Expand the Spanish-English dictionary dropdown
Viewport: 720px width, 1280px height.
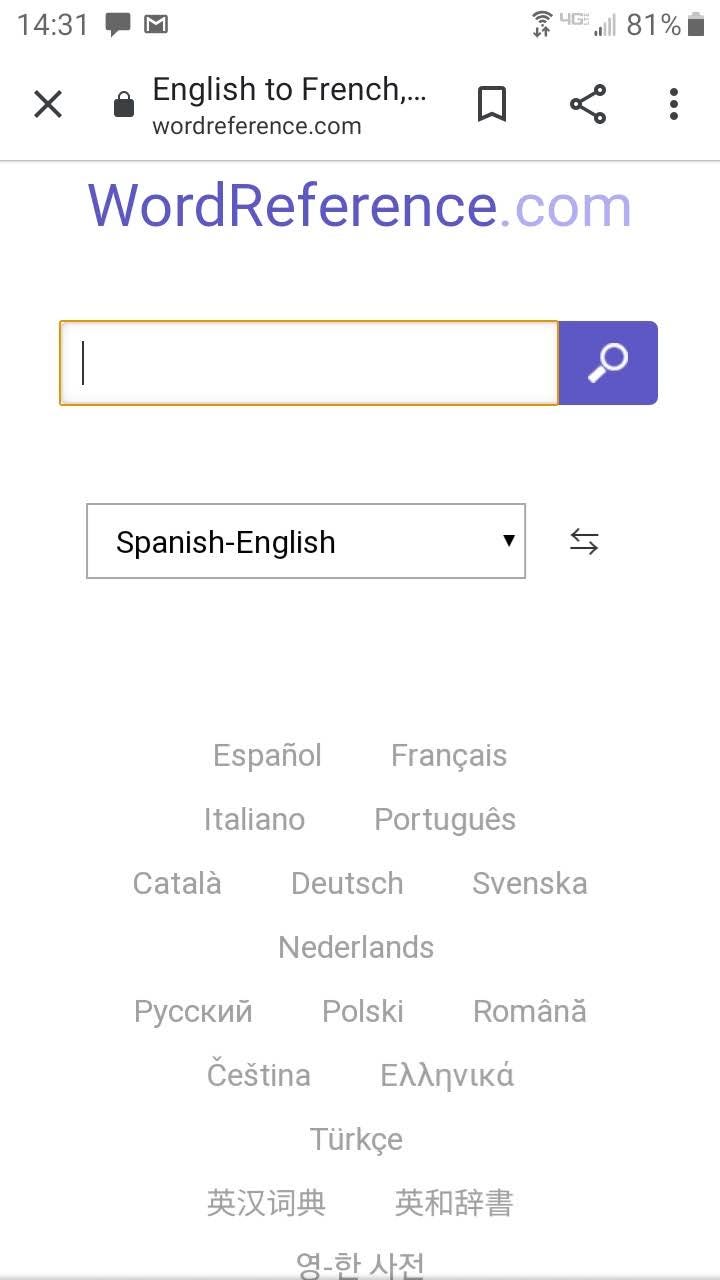tap(306, 541)
